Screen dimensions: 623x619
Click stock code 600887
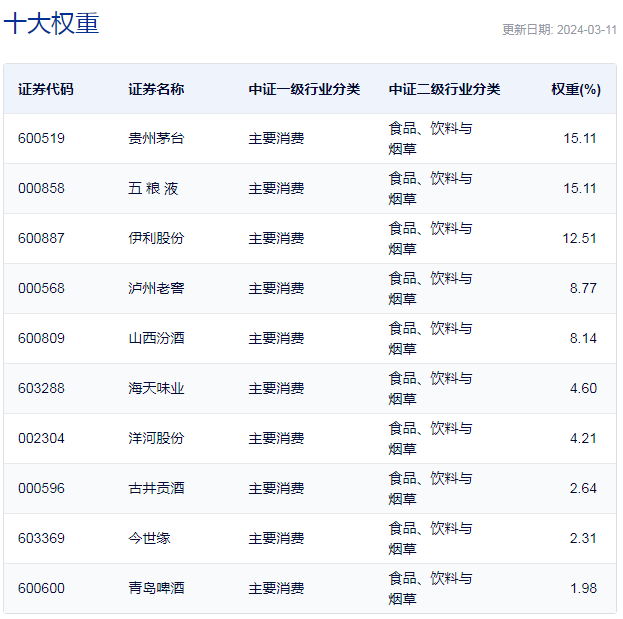[x=41, y=238]
